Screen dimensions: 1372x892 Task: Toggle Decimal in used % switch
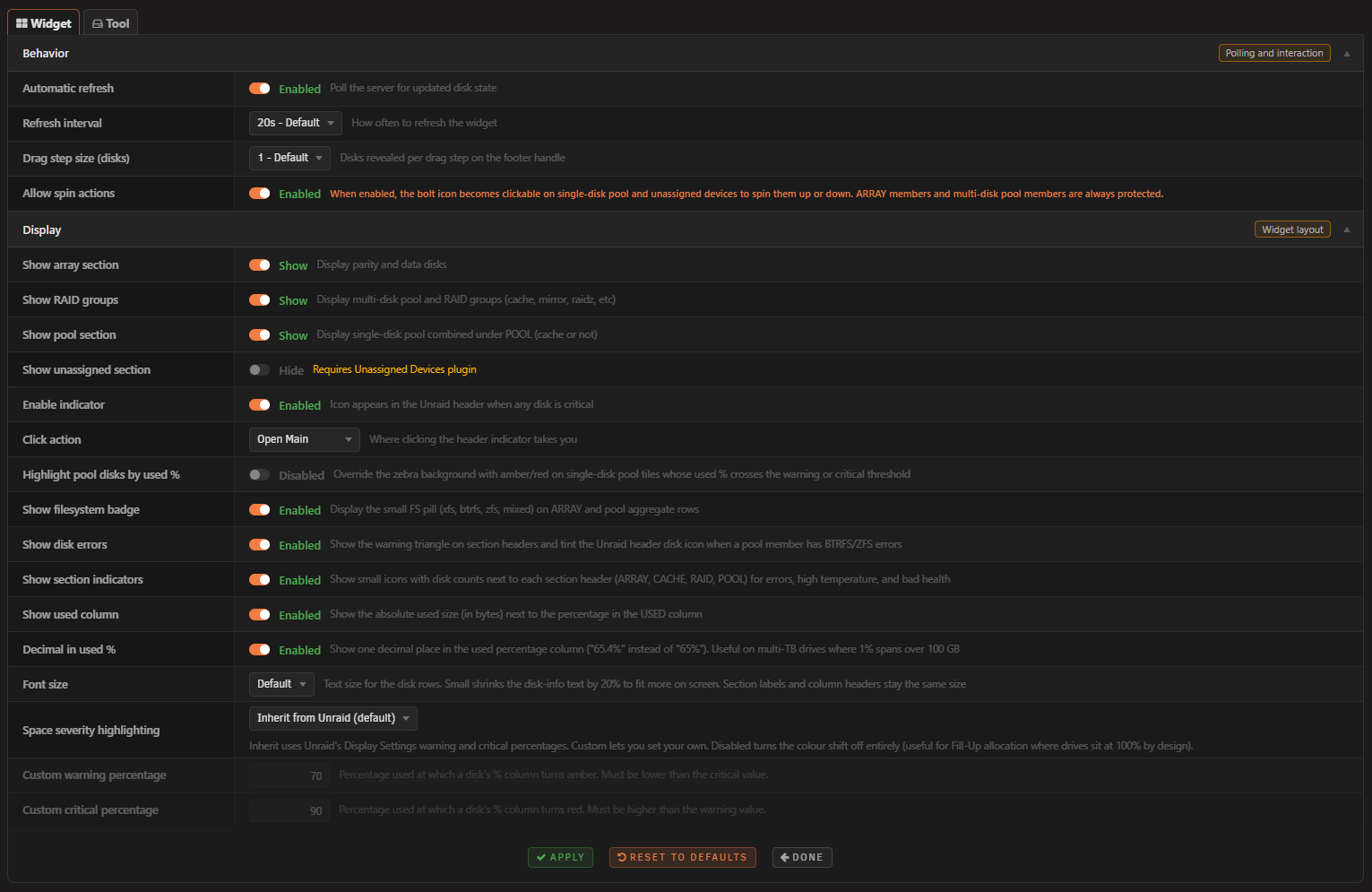(x=260, y=650)
